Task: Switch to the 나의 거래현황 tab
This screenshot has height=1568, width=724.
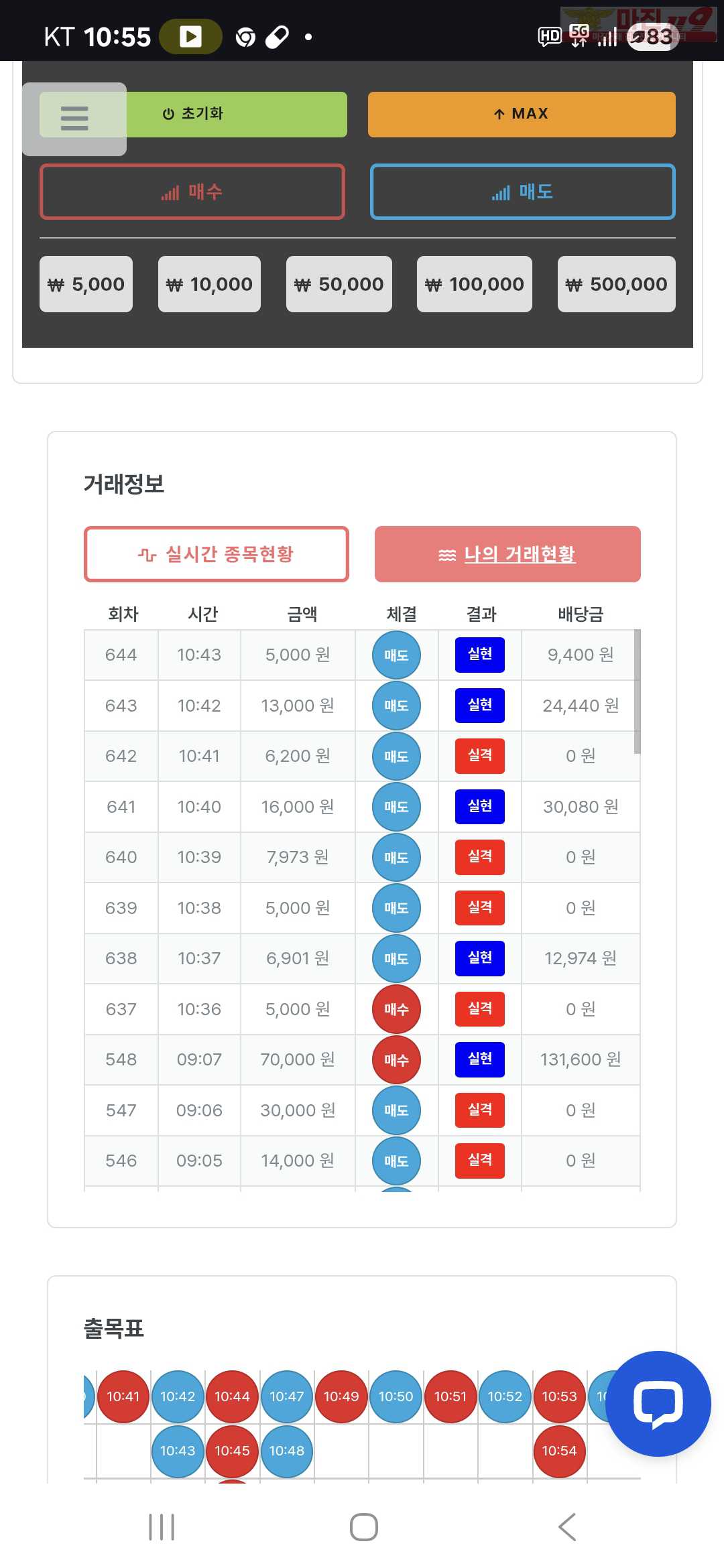Action: click(x=507, y=554)
